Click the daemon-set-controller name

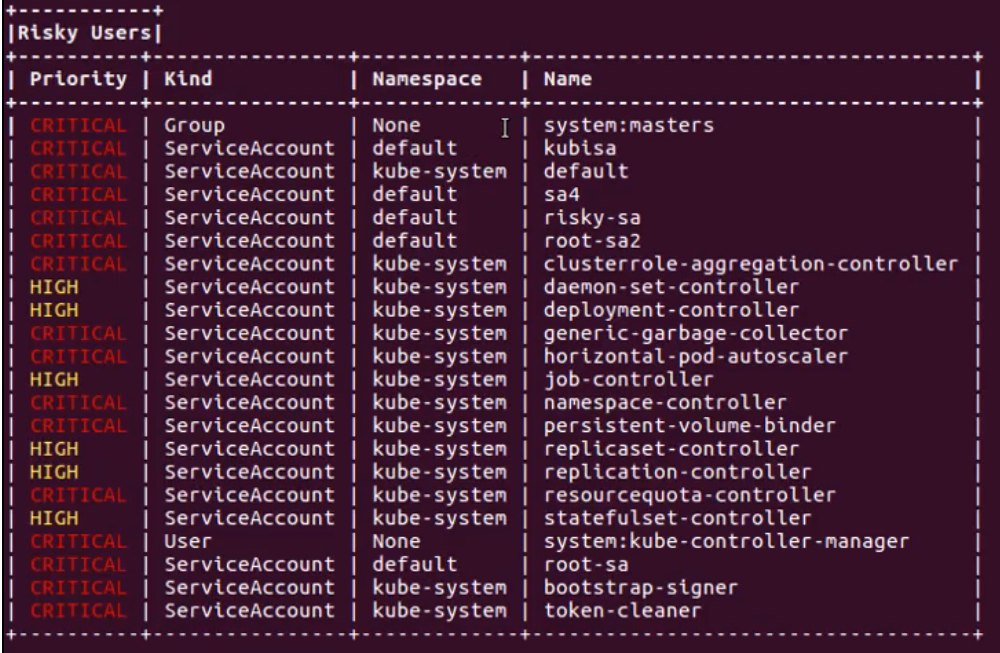click(x=671, y=287)
